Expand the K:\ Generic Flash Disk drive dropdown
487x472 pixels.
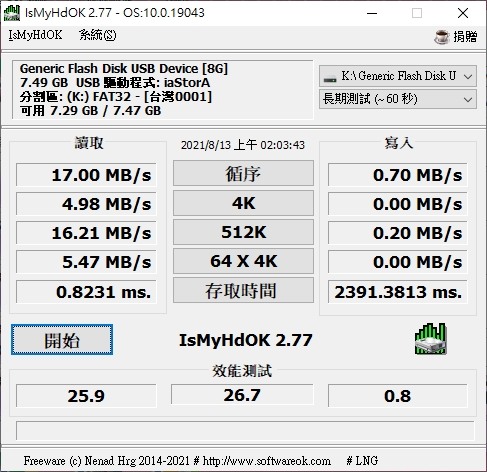398,76
